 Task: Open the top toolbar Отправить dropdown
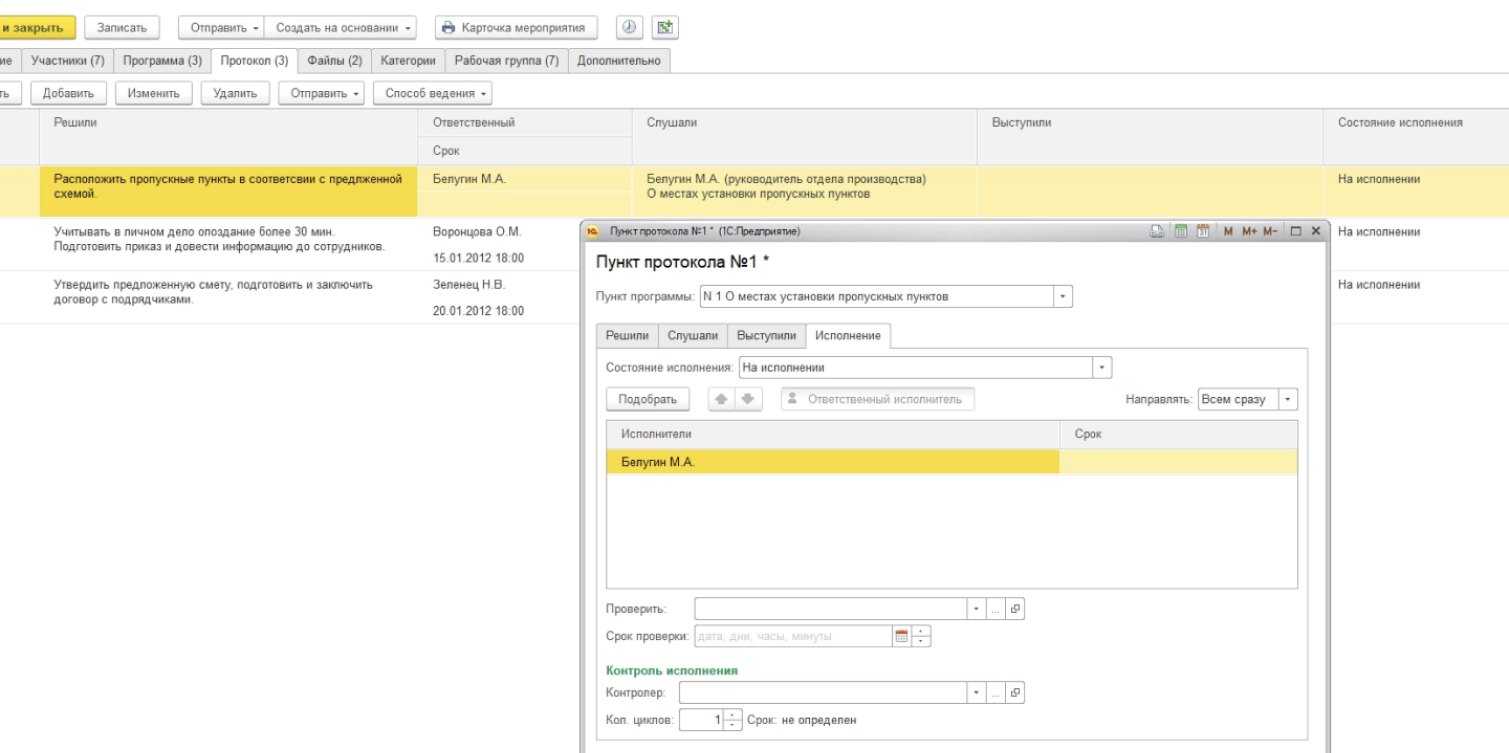coord(221,28)
